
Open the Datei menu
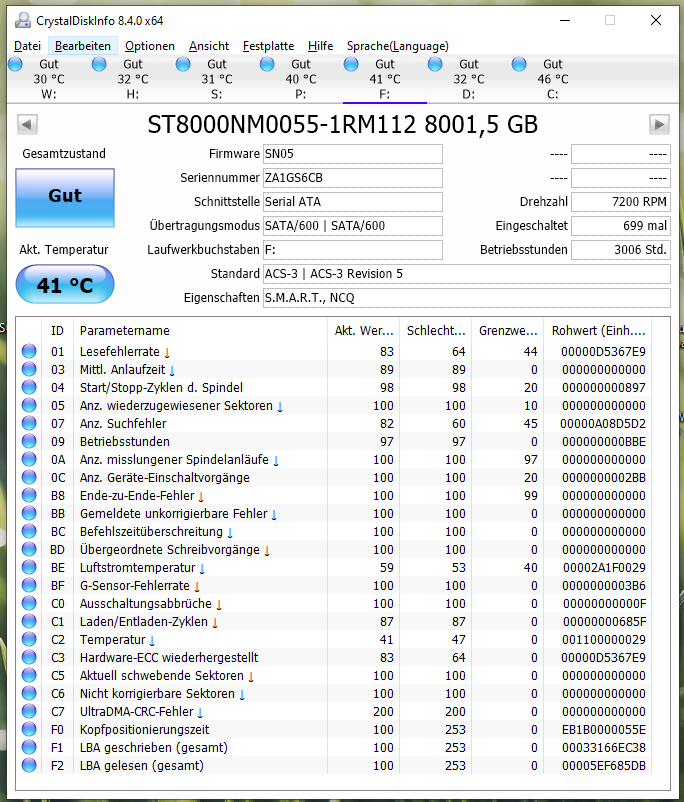(27, 46)
